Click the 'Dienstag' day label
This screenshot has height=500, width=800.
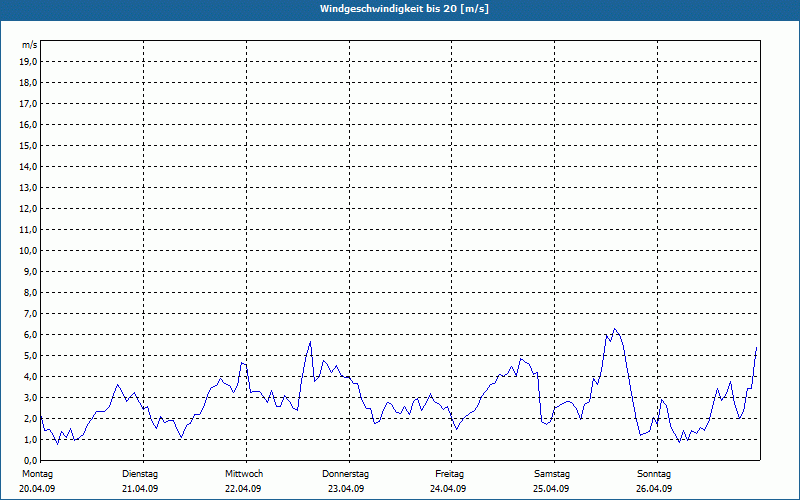pos(140,474)
